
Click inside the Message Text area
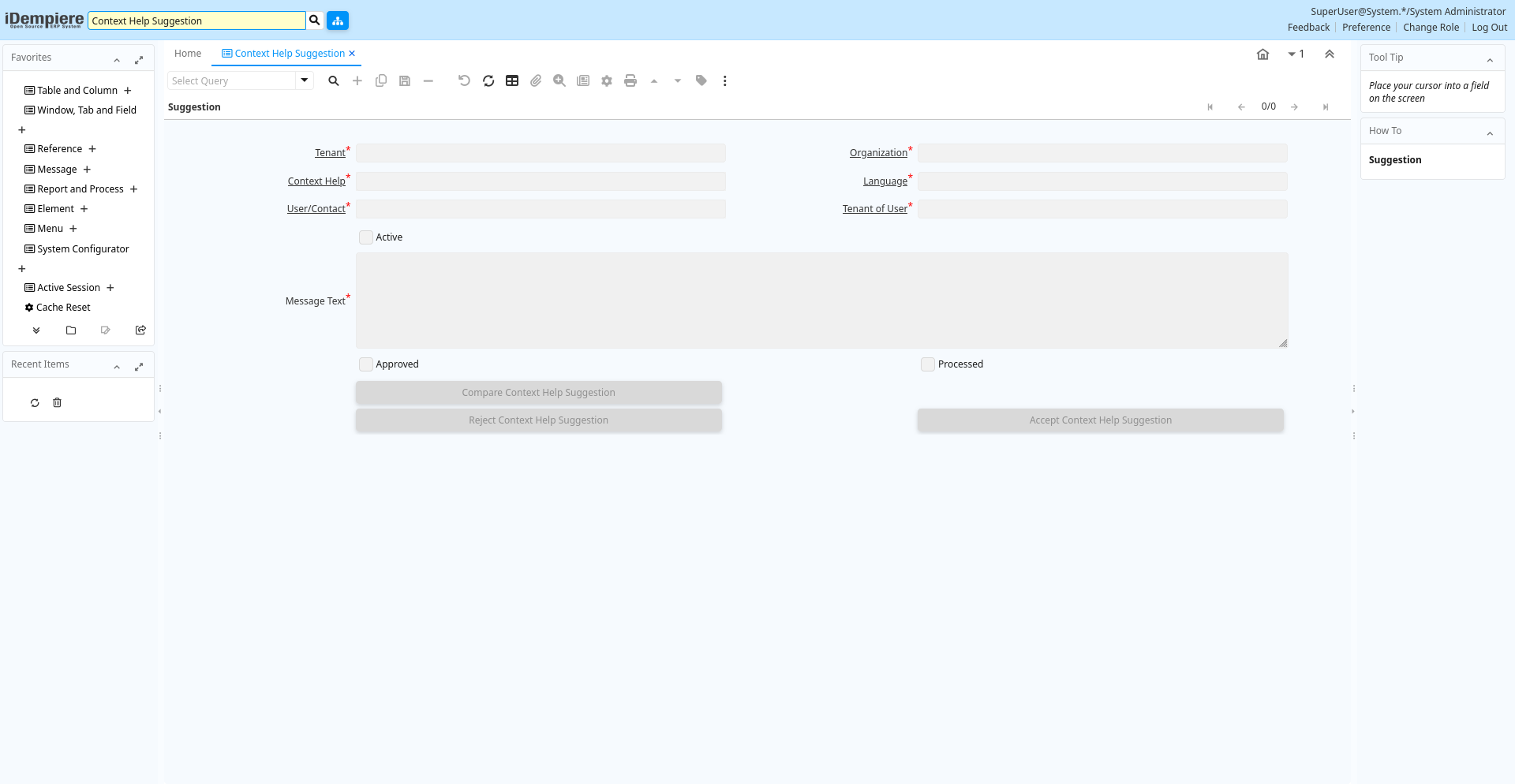click(821, 301)
